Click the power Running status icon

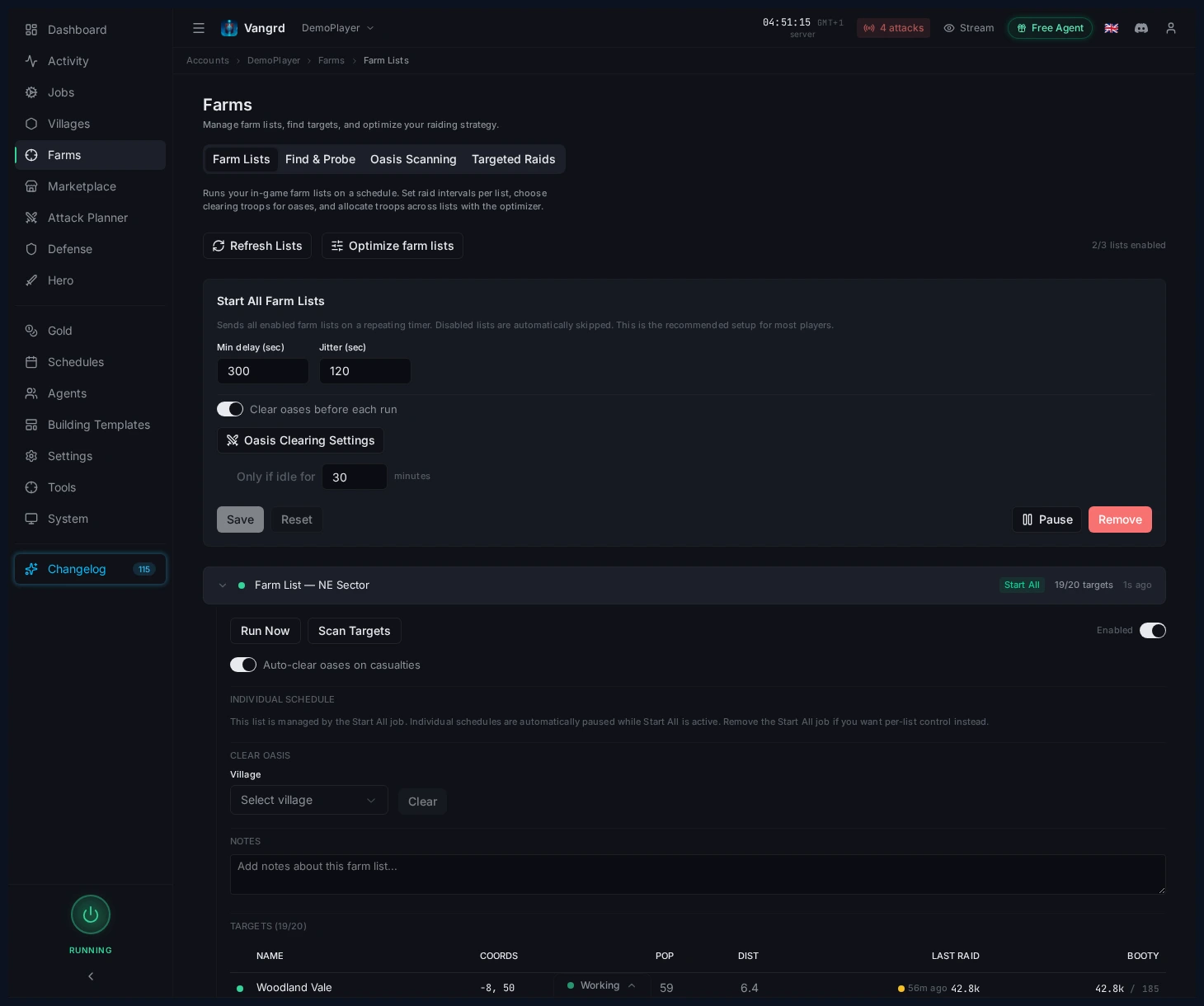tap(91, 914)
